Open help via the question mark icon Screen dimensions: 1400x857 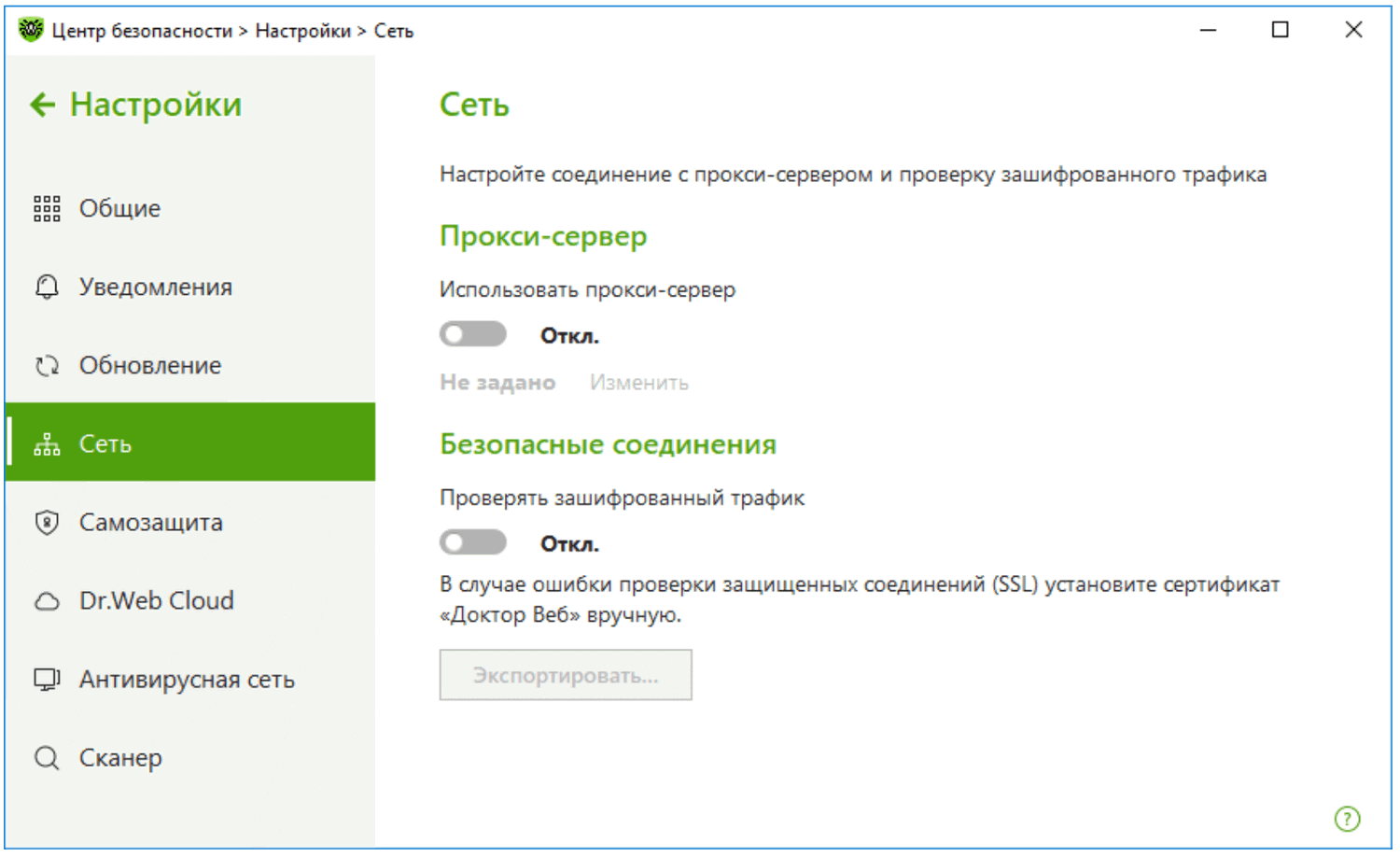tap(1347, 819)
